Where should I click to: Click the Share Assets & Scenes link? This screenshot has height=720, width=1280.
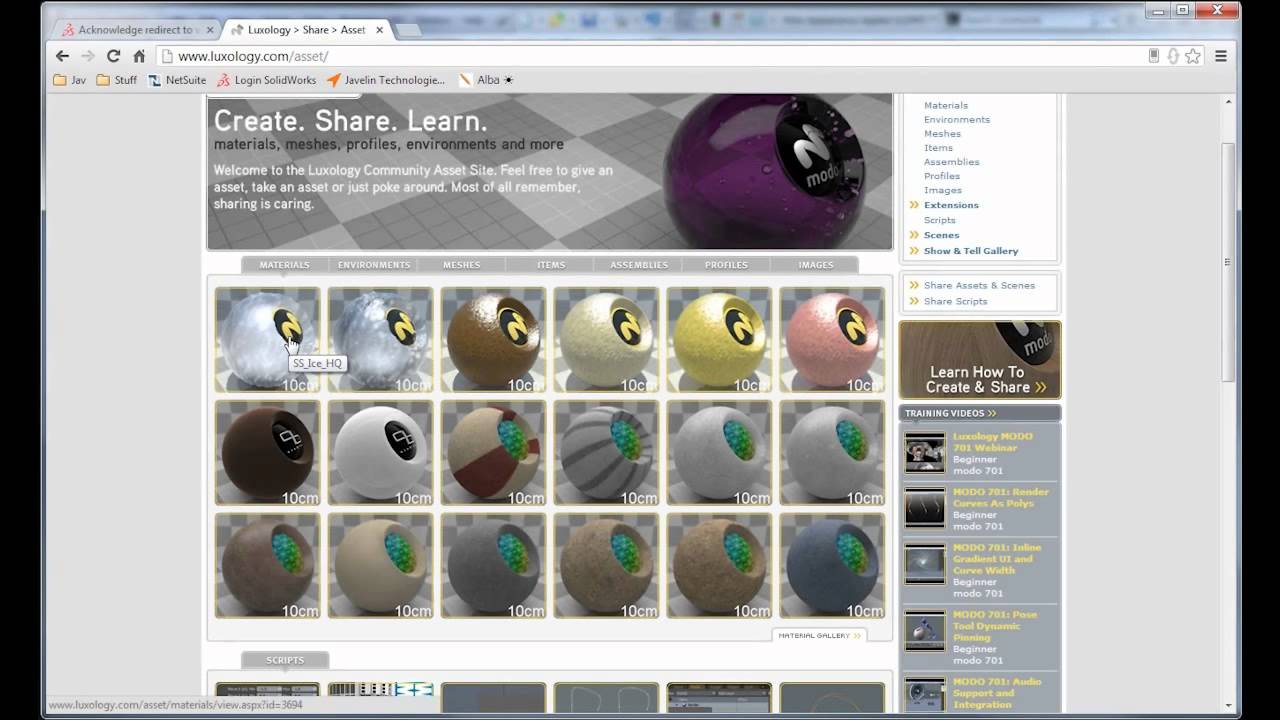tap(979, 285)
